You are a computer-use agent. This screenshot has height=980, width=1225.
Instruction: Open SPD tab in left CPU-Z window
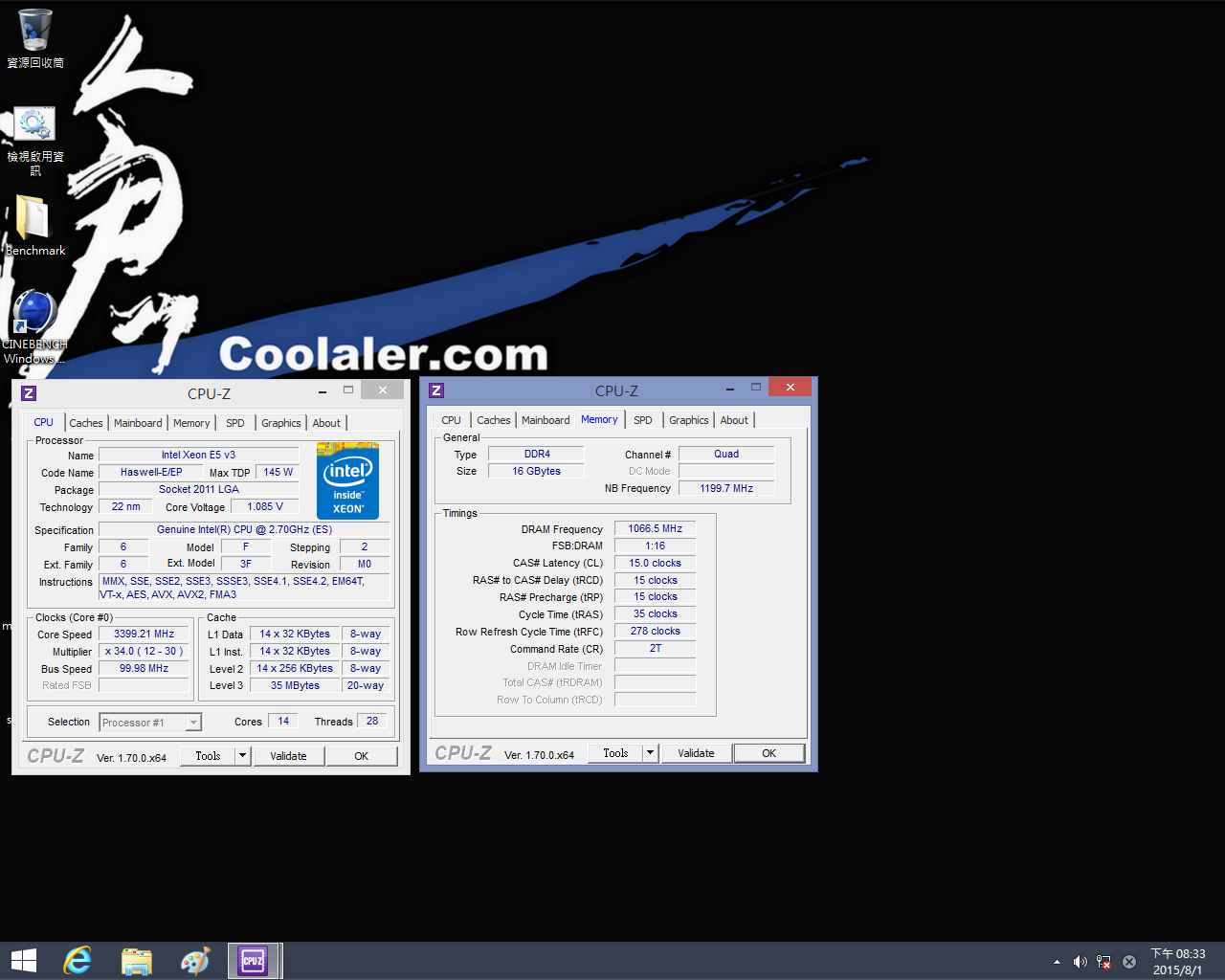click(x=235, y=423)
